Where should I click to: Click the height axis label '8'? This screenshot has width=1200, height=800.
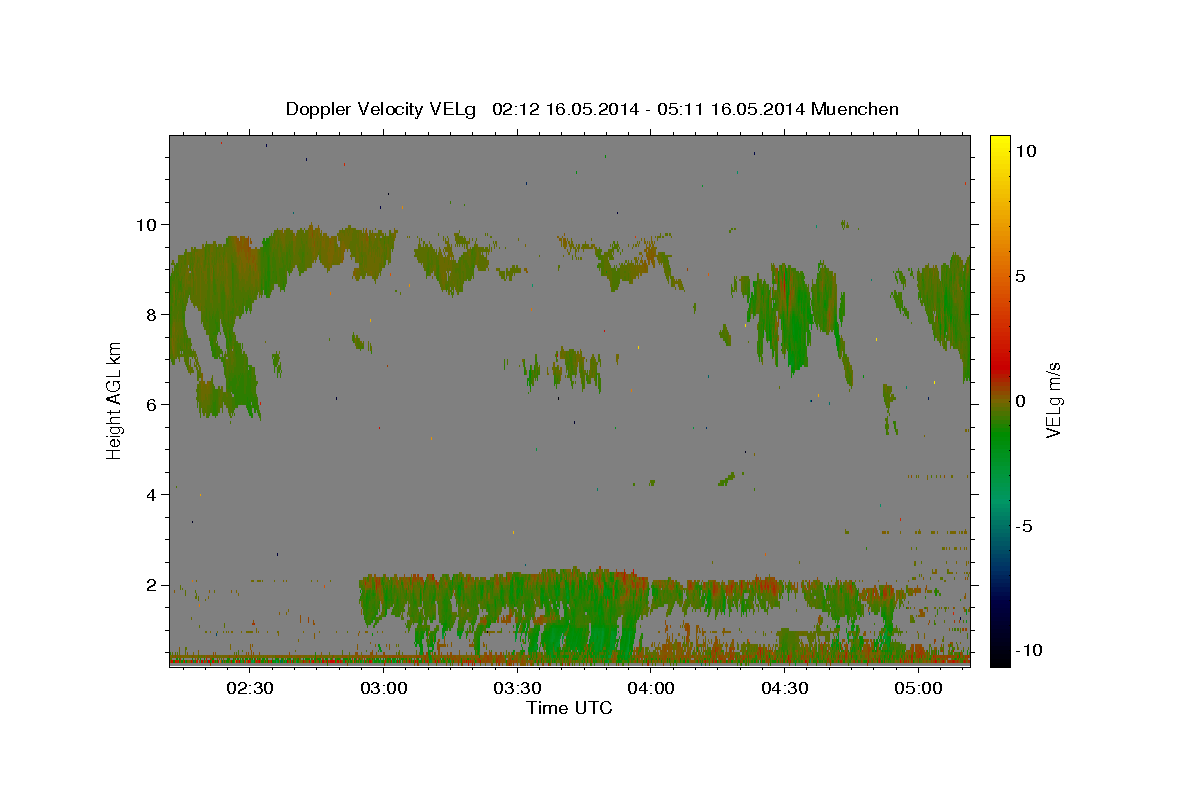[x=151, y=314]
